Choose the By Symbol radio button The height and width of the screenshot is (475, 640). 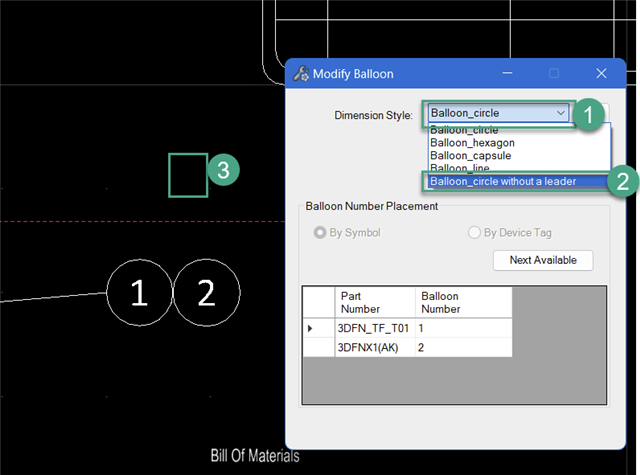pyautogui.click(x=321, y=233)
